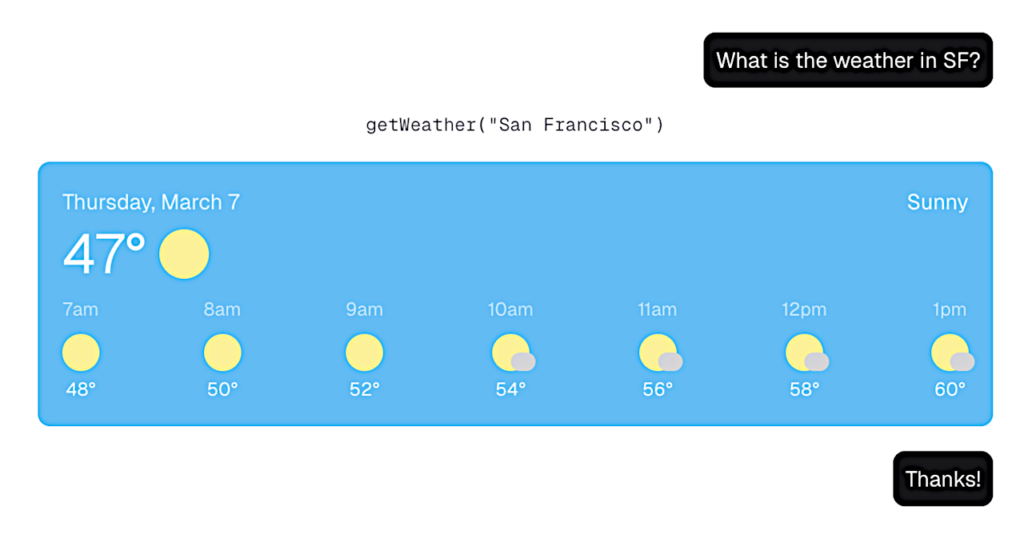Click the 50° temperature under 8am
This screenshot has width=1024, height=538.
(x=223, y=390)
